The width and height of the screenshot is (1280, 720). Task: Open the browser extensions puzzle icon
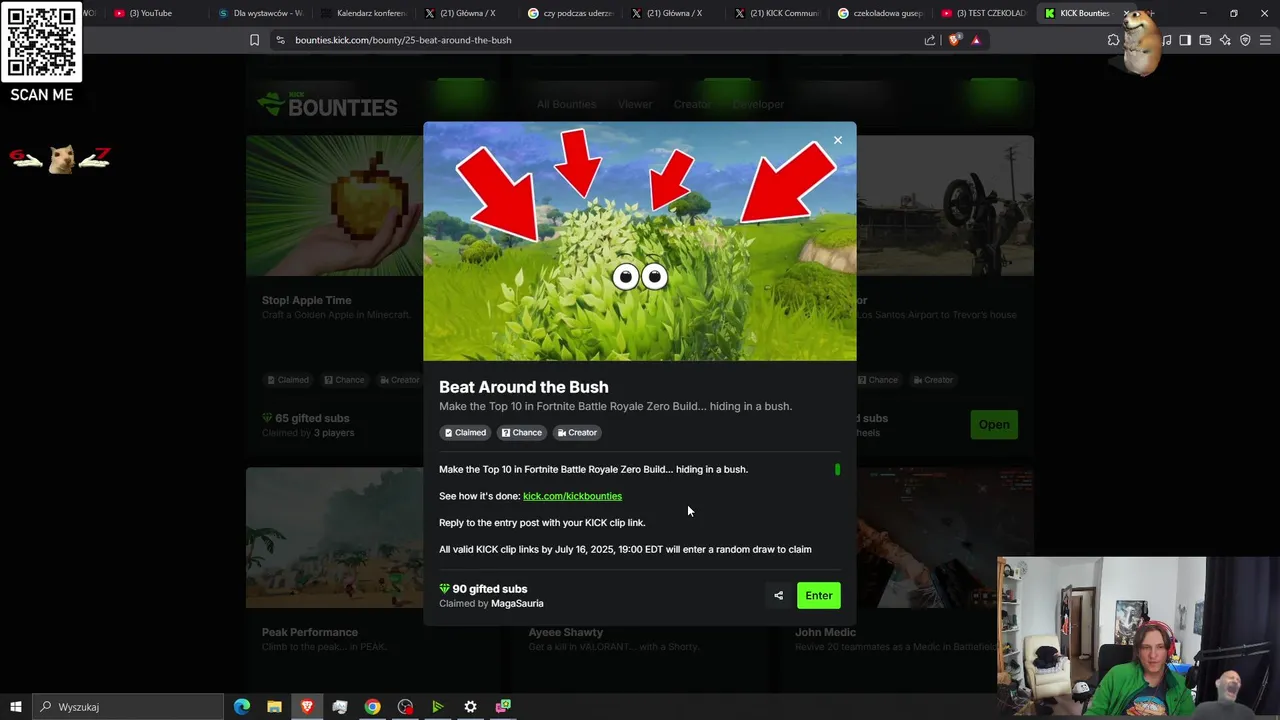(x=1113, y=40)
